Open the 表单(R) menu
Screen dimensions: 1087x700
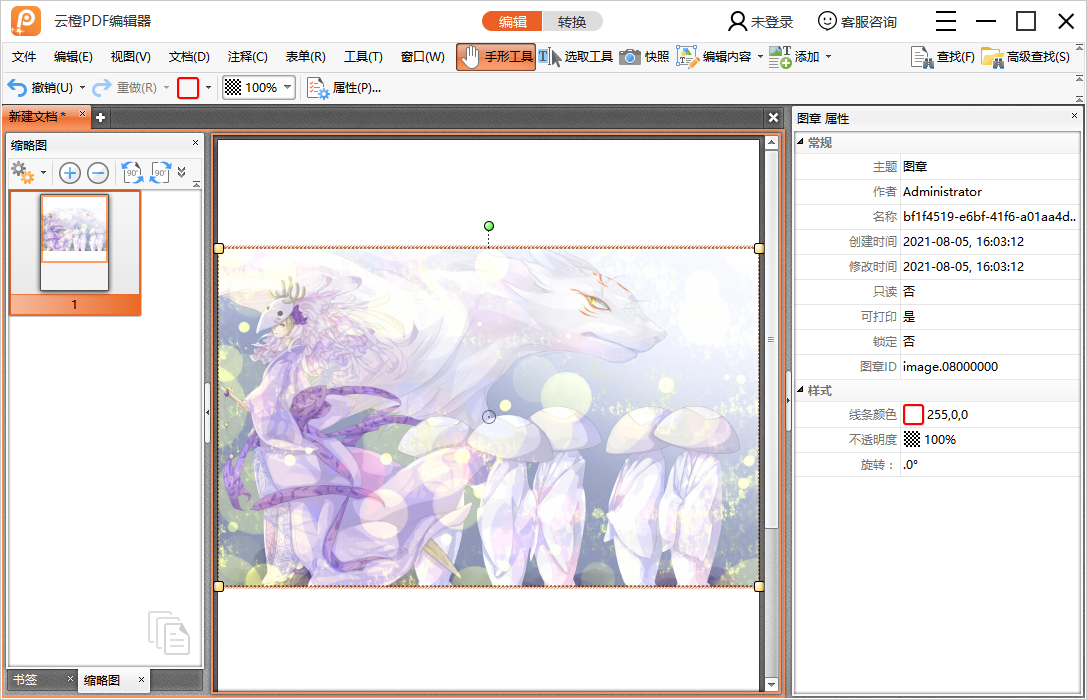coord(306,57)
